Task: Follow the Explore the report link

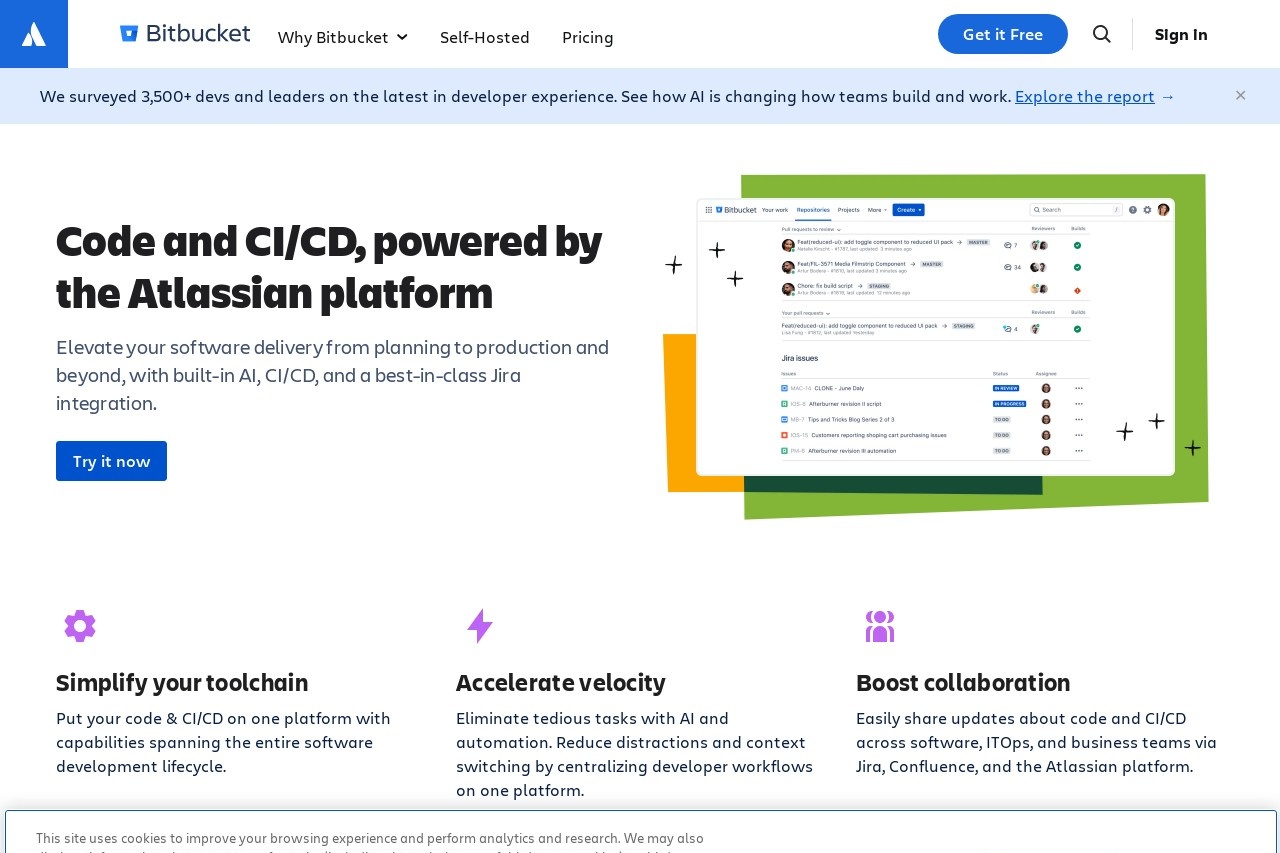Action: point(1085,96)
